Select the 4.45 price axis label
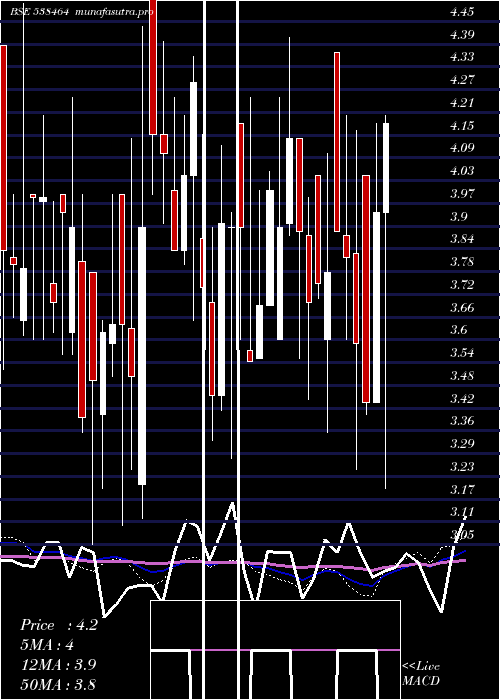500x700 pixels. pyautogui.click(x=462, y=12)
